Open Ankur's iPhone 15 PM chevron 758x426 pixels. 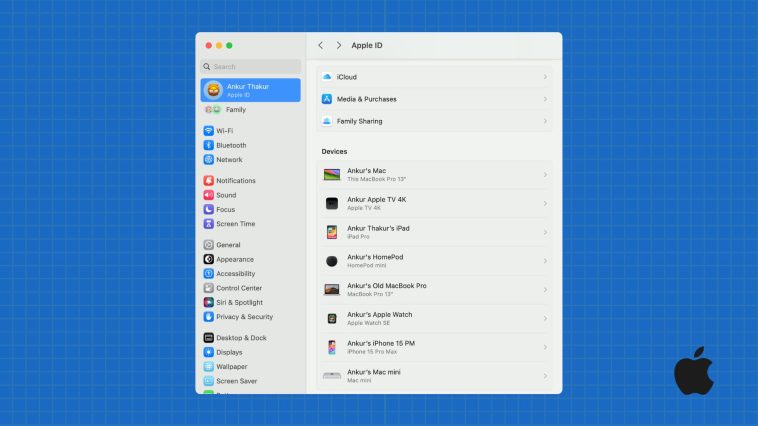pyautogui.click(x=545, y=347)
